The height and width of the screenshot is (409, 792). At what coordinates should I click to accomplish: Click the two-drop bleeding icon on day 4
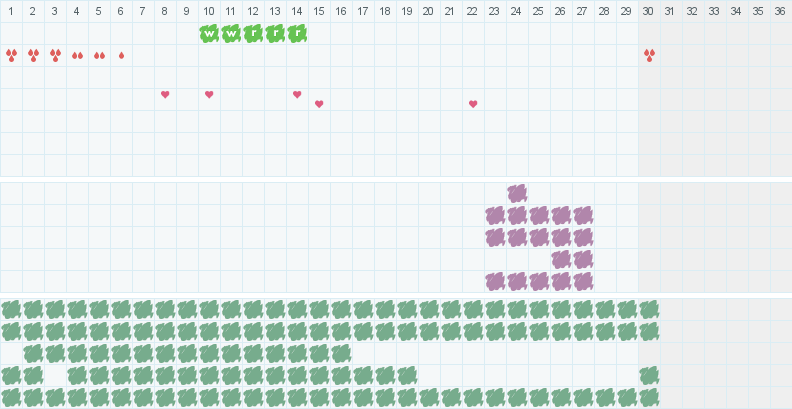coord(77,55)
